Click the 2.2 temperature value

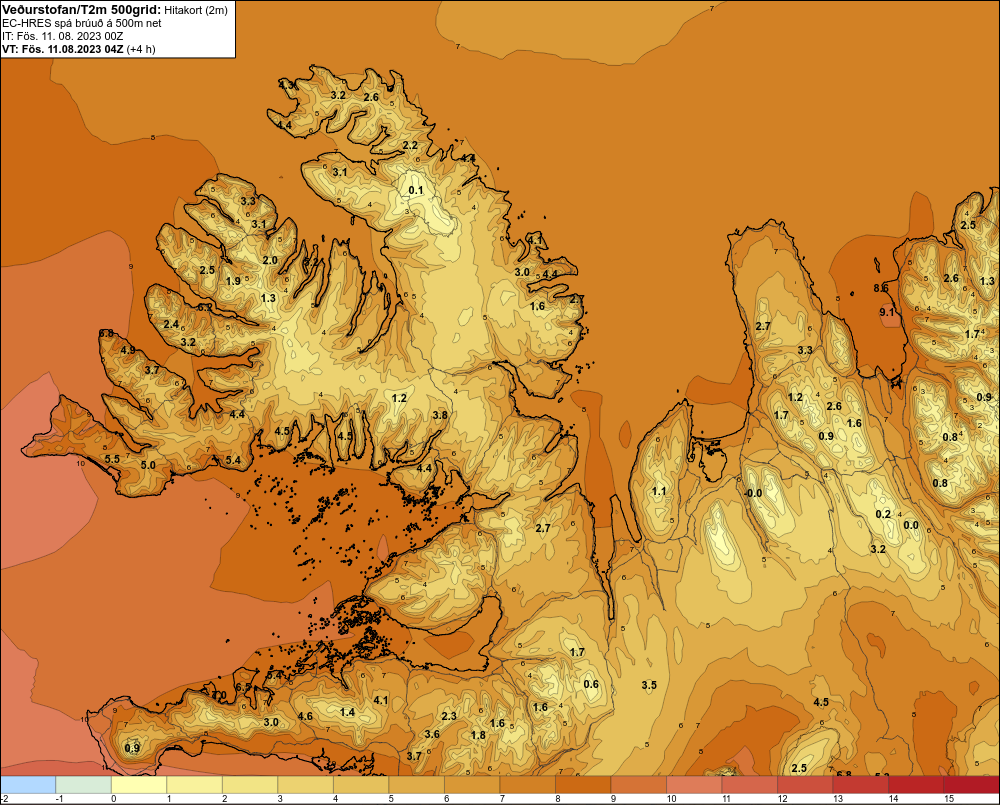410,146
